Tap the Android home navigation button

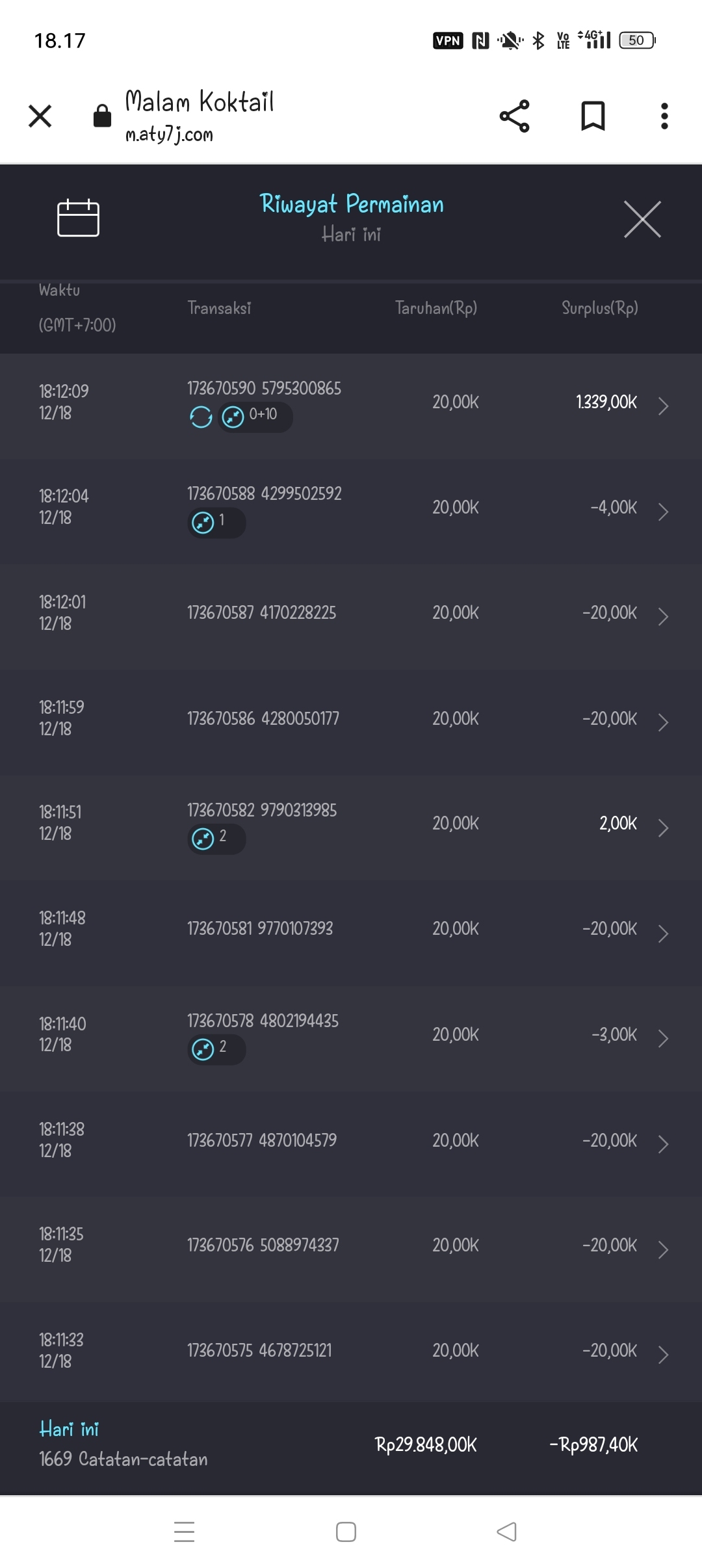(346, 1532)
